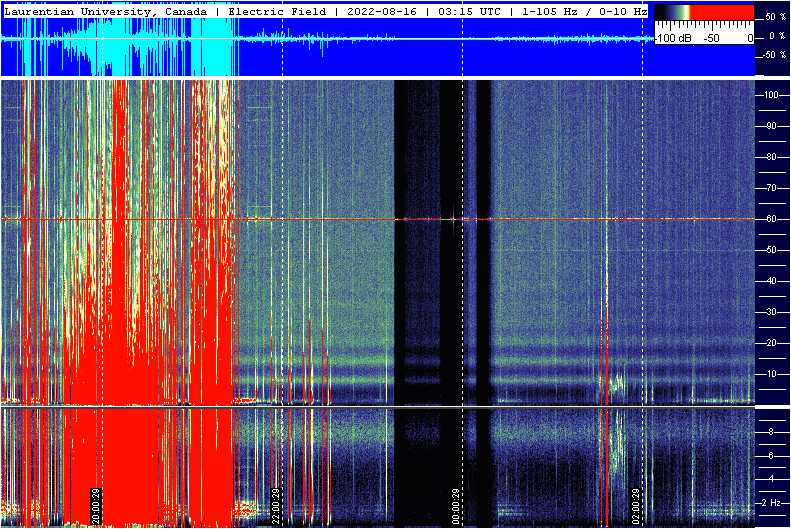791x529 pixels.
Task: Click the 10 Hz frequency axis label
Action: coord(771,374)
